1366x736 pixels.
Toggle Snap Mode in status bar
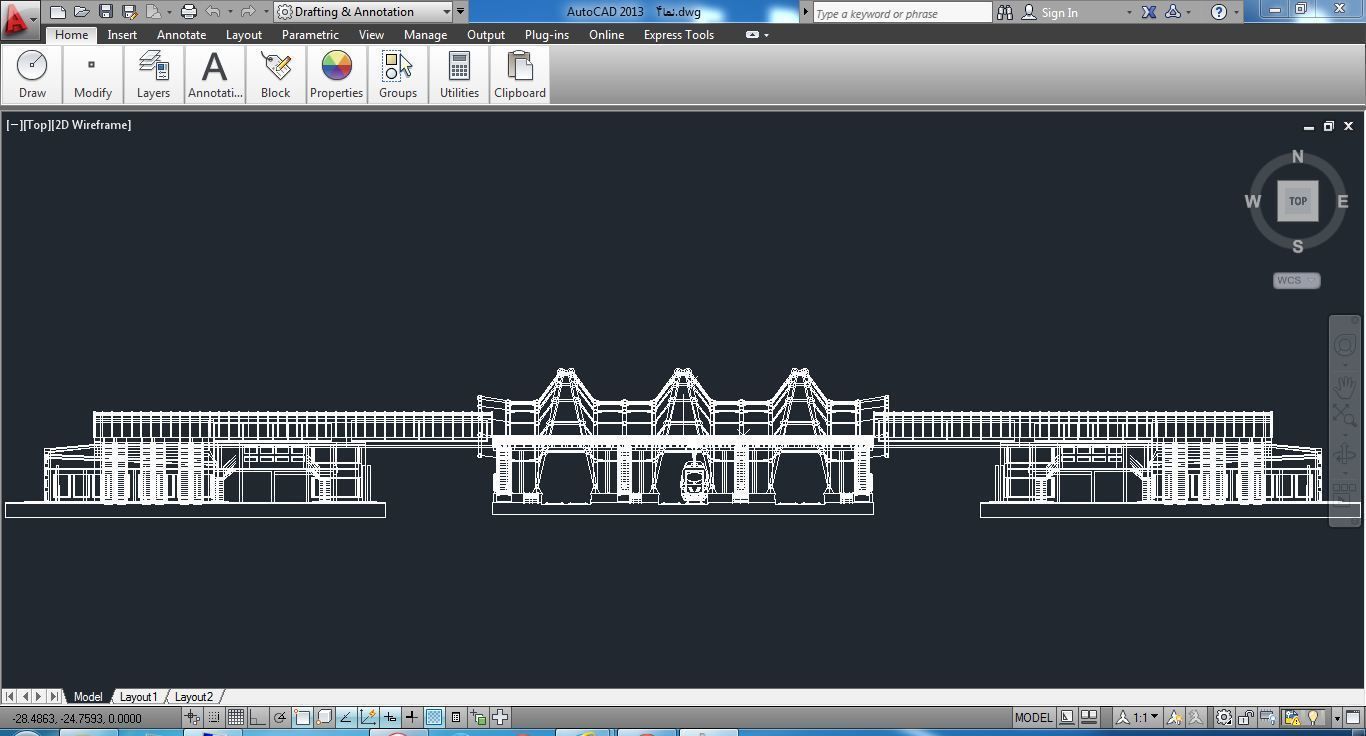(x=213, y=717)
